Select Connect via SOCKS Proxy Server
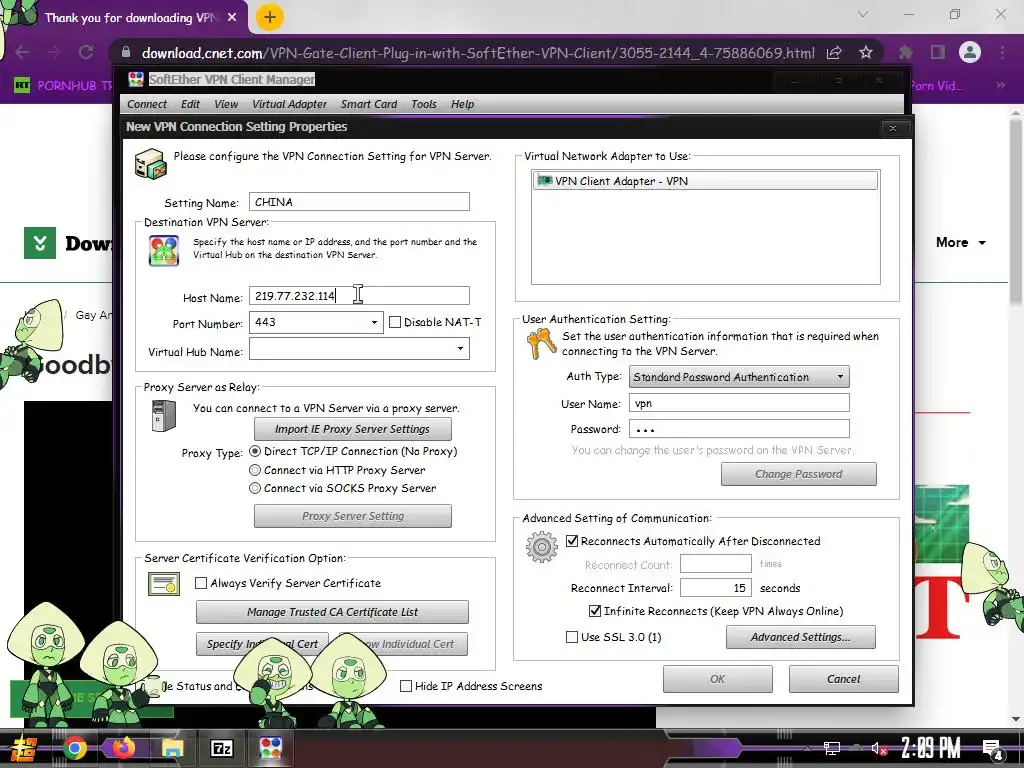 coord(255,488)
